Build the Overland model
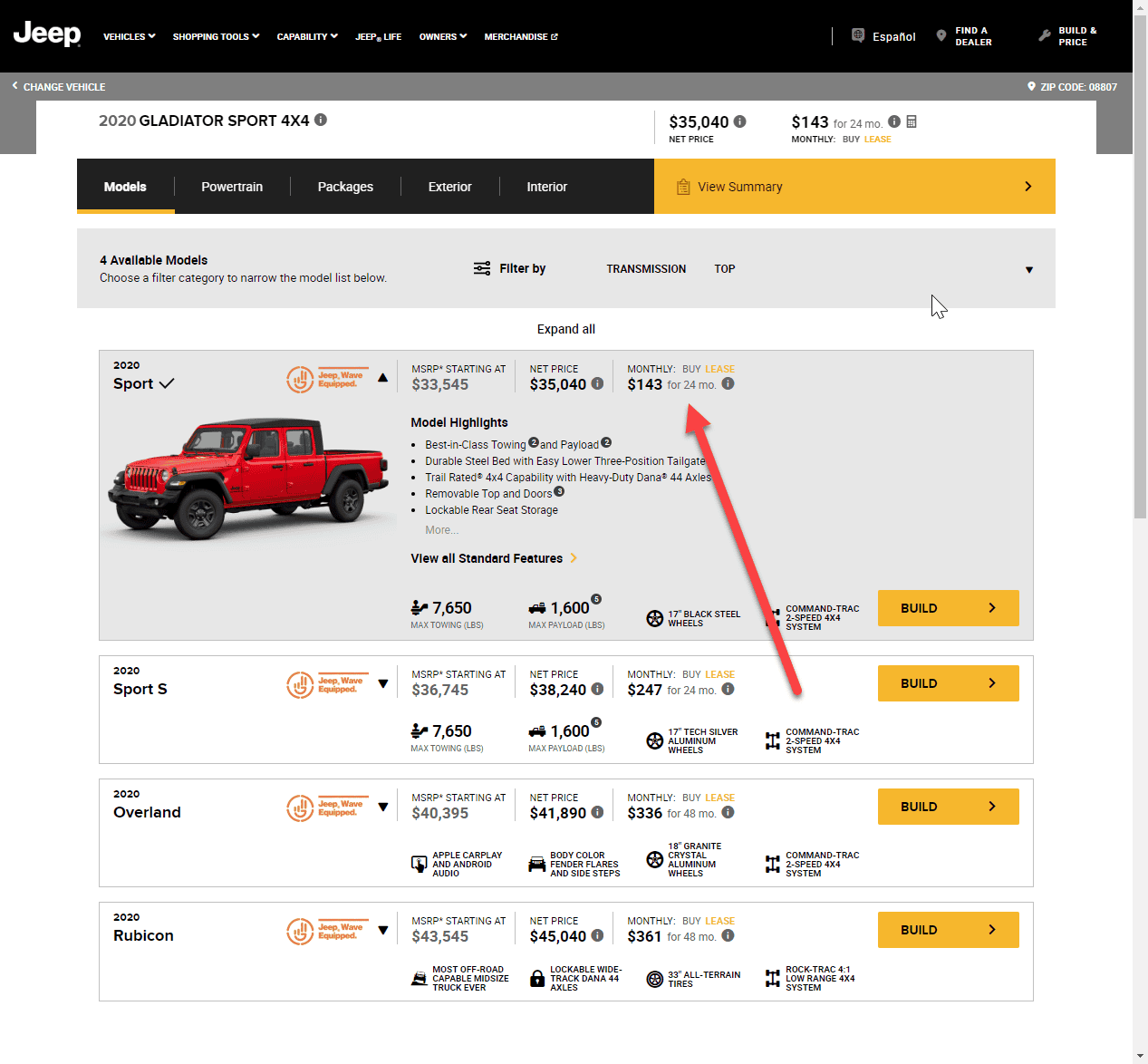 click(949, 807)
